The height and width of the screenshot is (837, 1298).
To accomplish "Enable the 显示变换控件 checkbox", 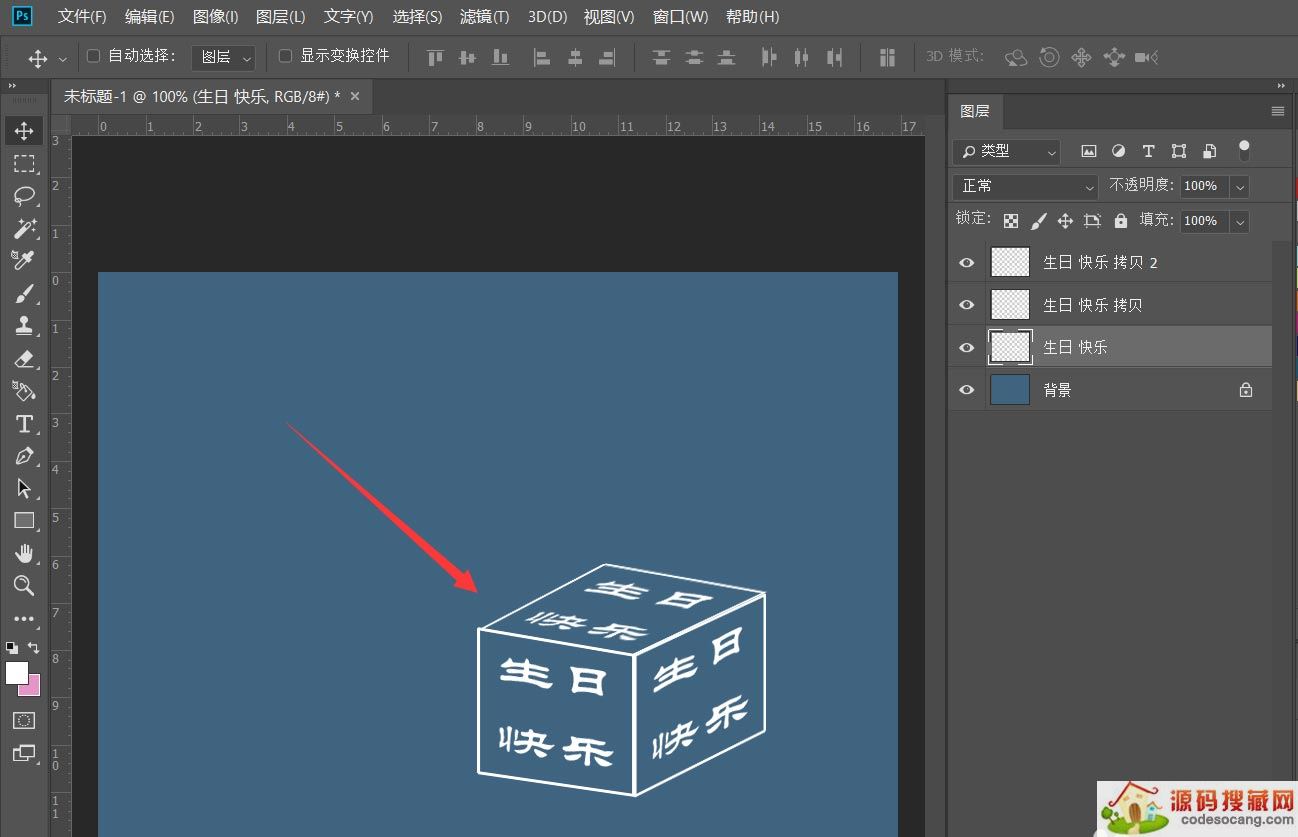I will pos(285,56).
